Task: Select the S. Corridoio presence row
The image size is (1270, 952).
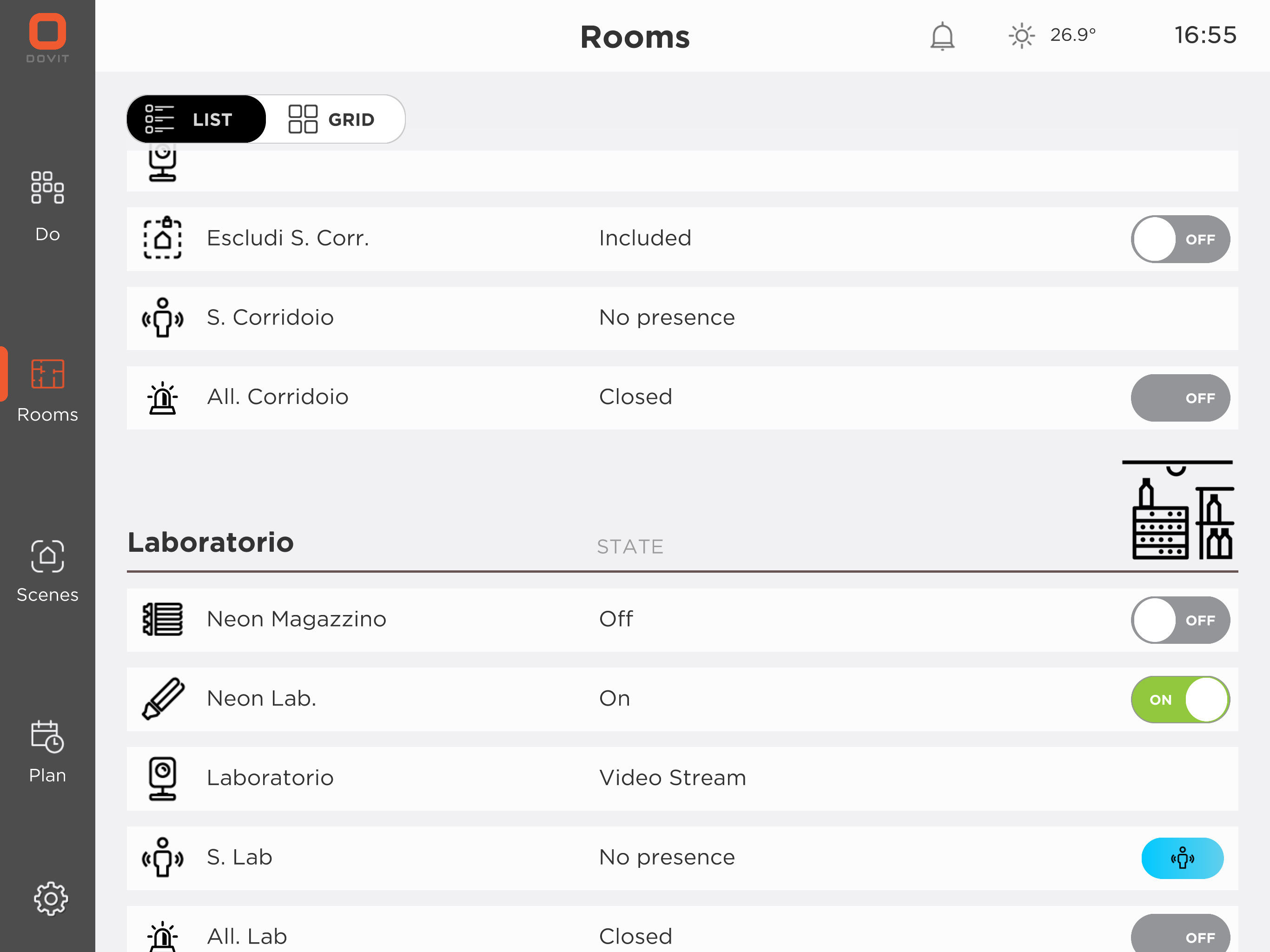Action: [x=682, y=318]
